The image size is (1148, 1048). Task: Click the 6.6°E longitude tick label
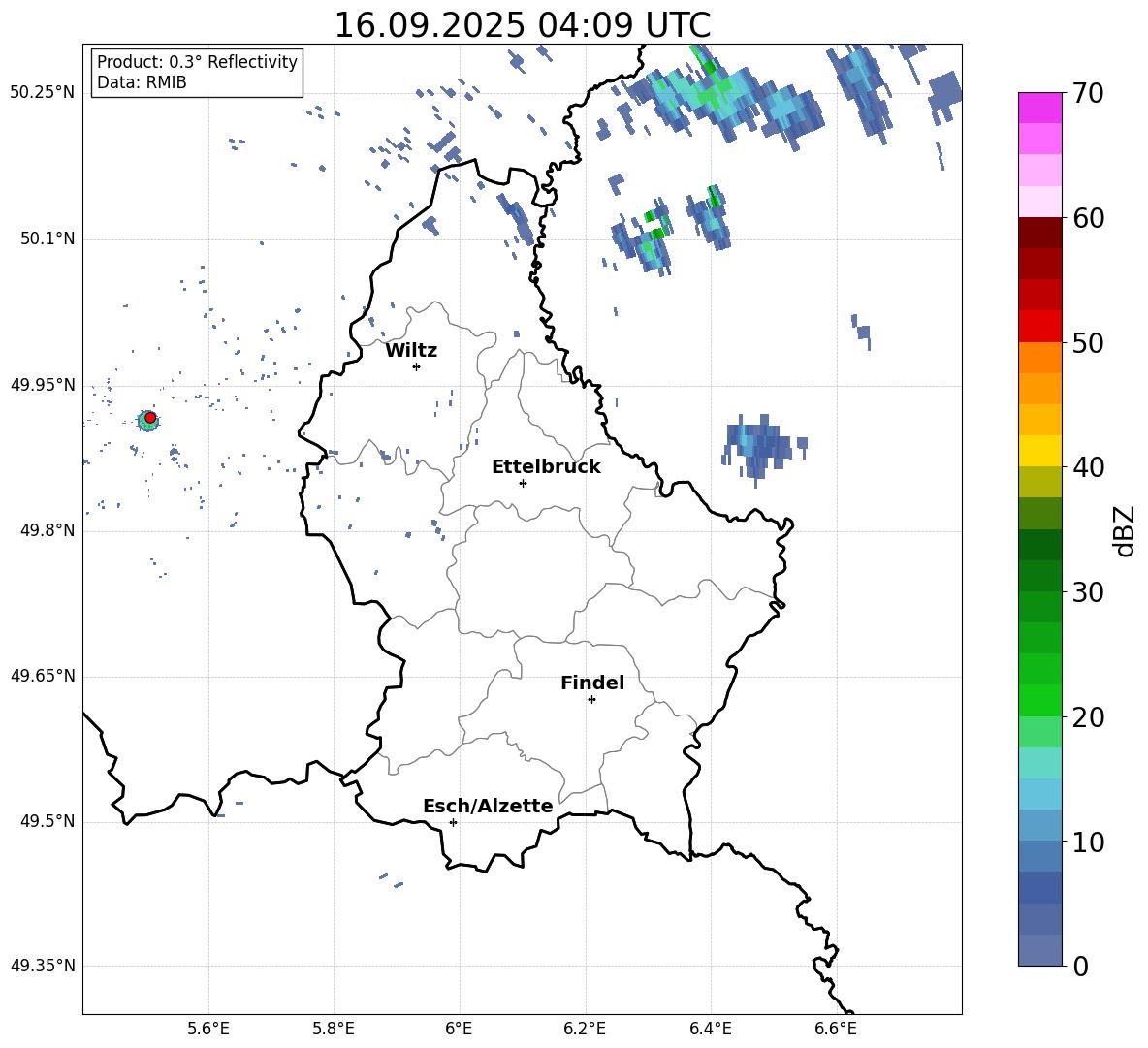pyautogui.click(x=836, y=1029)
